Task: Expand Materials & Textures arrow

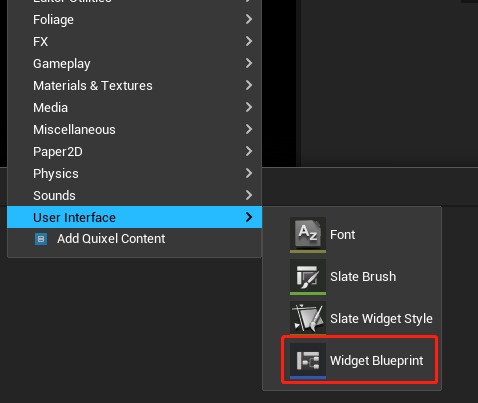Action: click(249, 85)
